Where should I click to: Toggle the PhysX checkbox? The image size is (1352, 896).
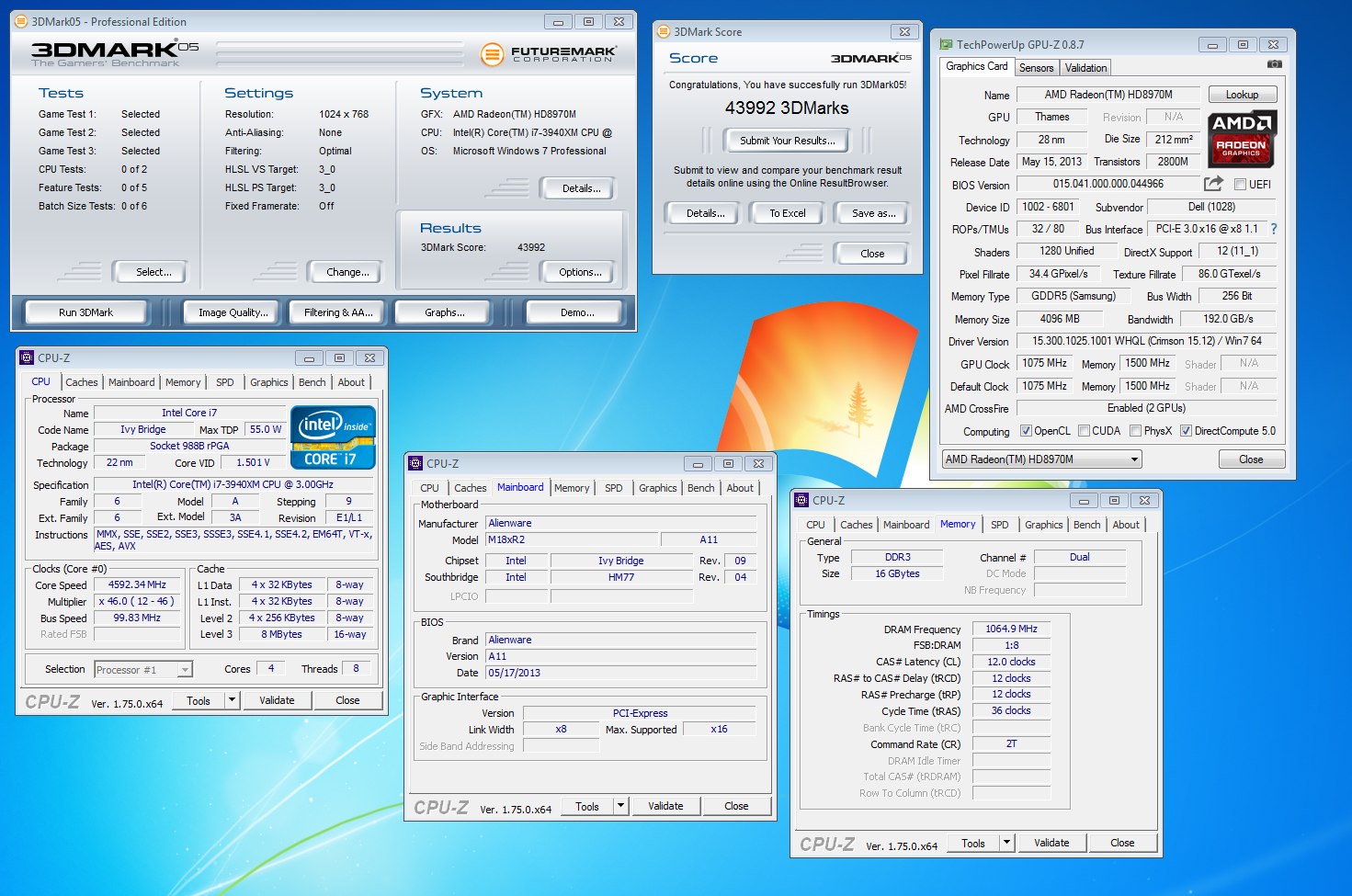click(x=1135, y=430)
